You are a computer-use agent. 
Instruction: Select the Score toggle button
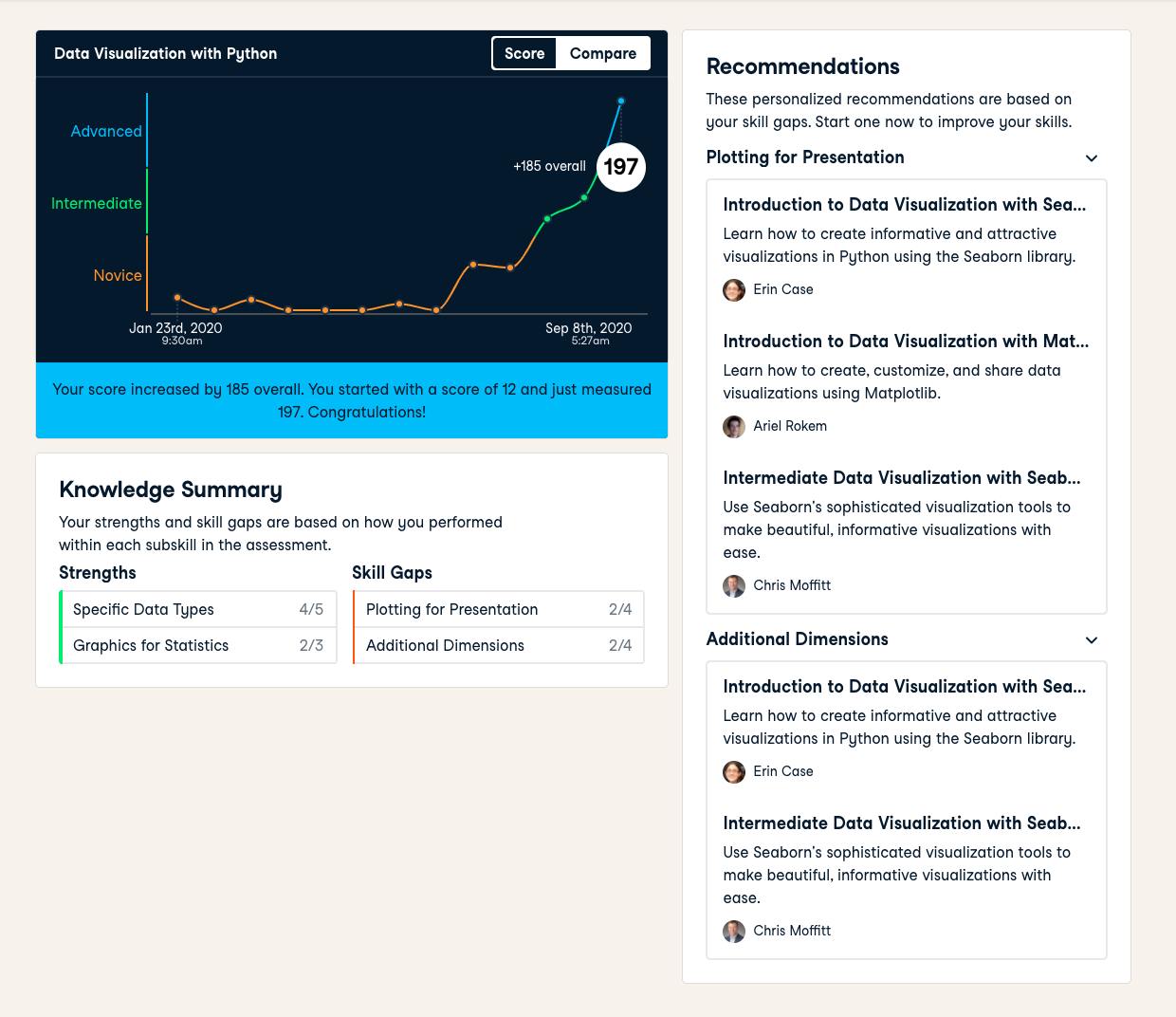pyautogui.click(x=524, y=54)
